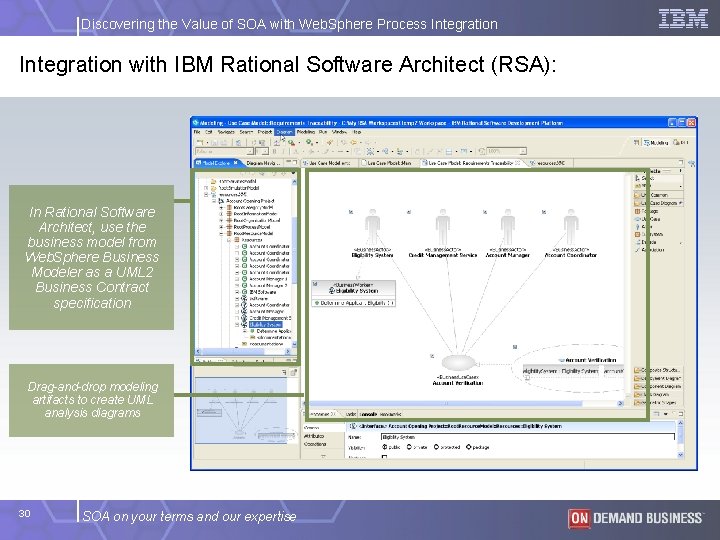Minimize the Model Explorer view
This screenshot has height=540, width=720.
pos(288,162)
